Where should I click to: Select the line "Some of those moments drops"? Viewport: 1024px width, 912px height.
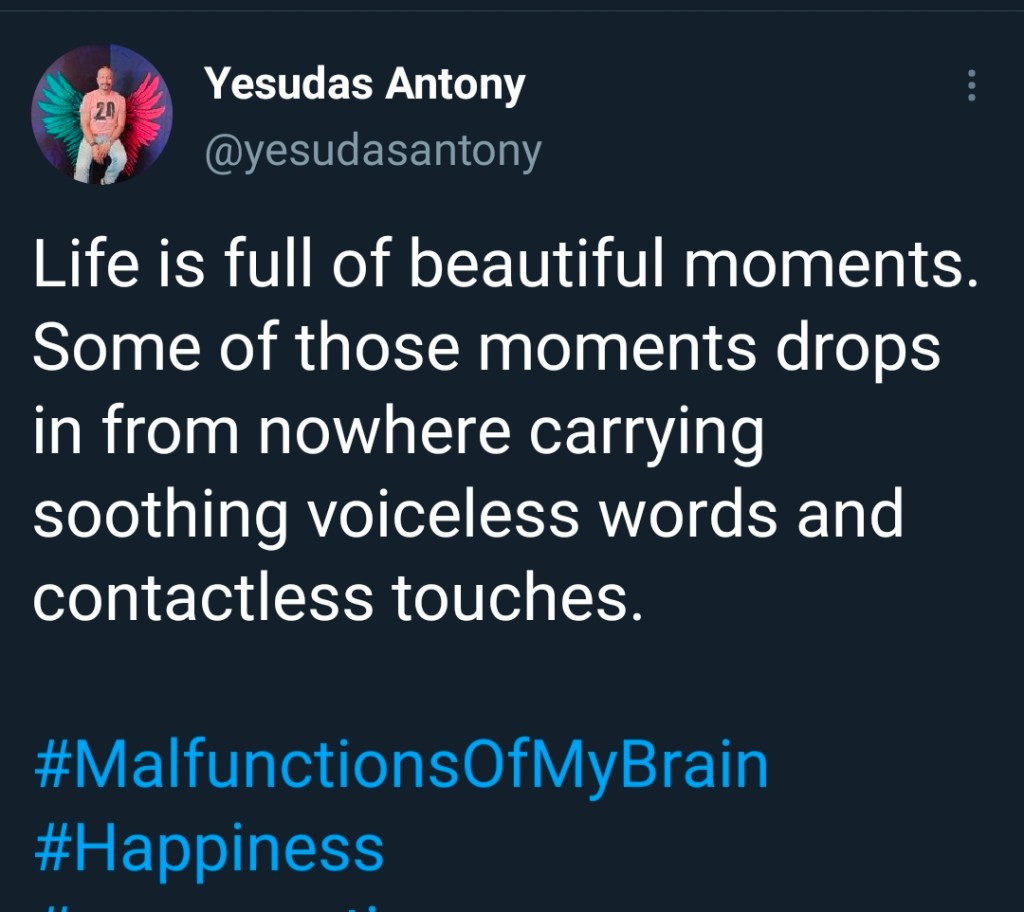[x=486, y=350]
